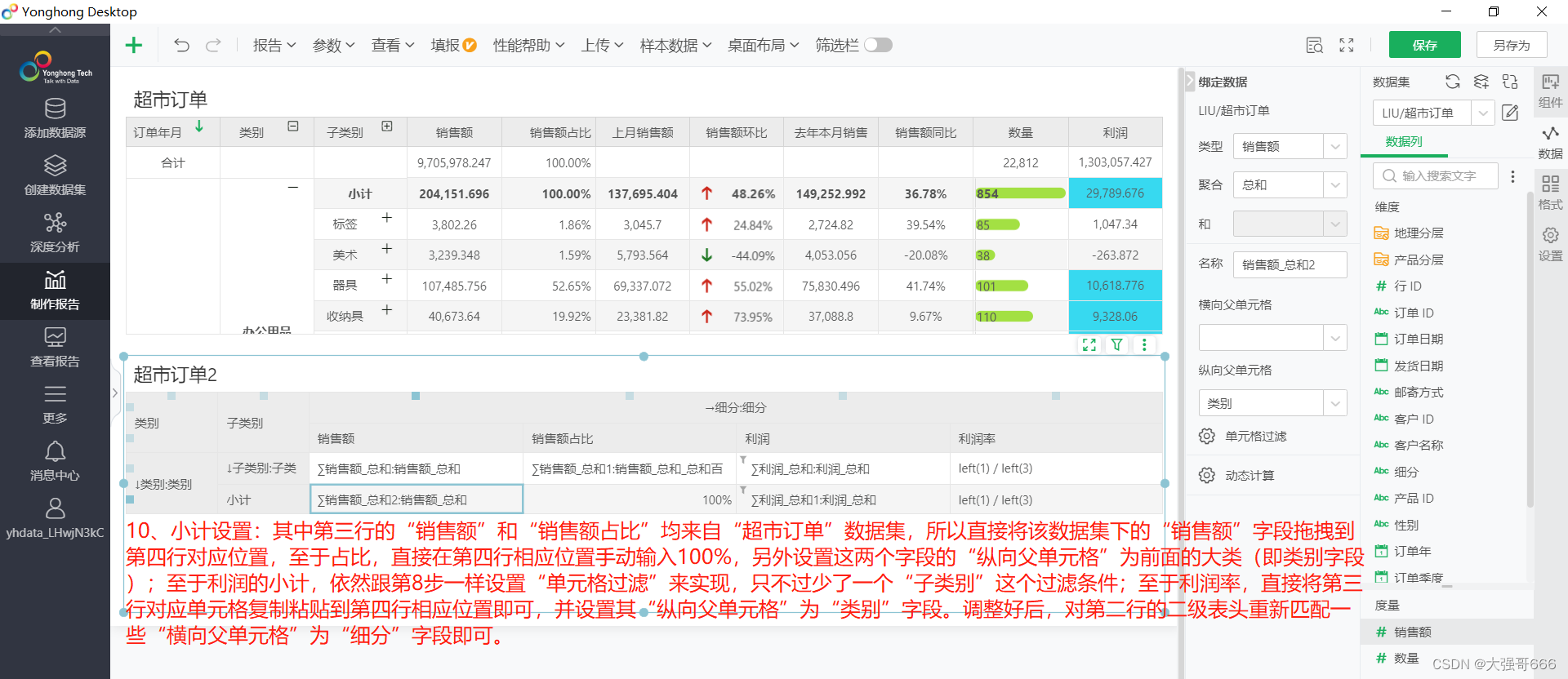Open 消息中心 notifications
Viewport: 1568px width, 679px height.
click(55, 461)
